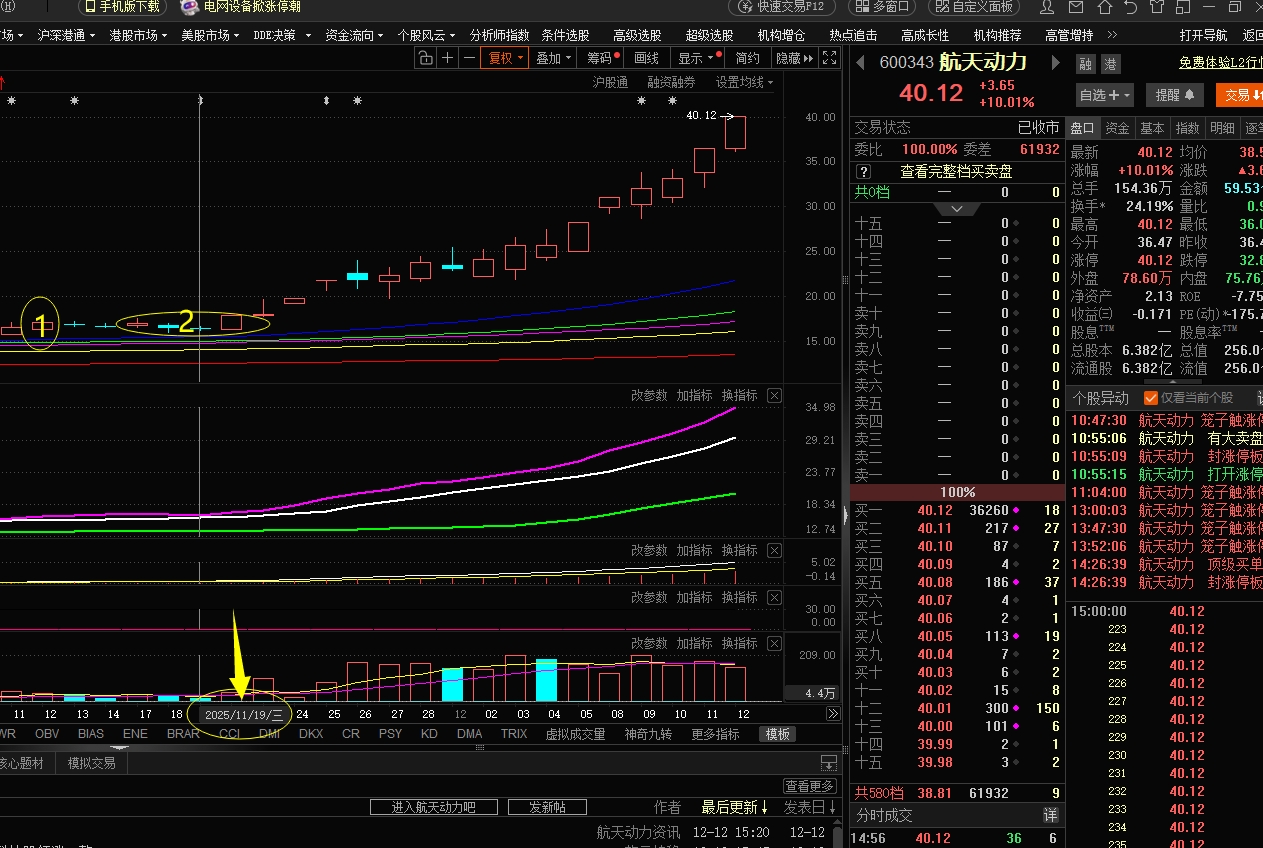
Task: Click 手机版下载 button
Action: [x=122, y=7]
